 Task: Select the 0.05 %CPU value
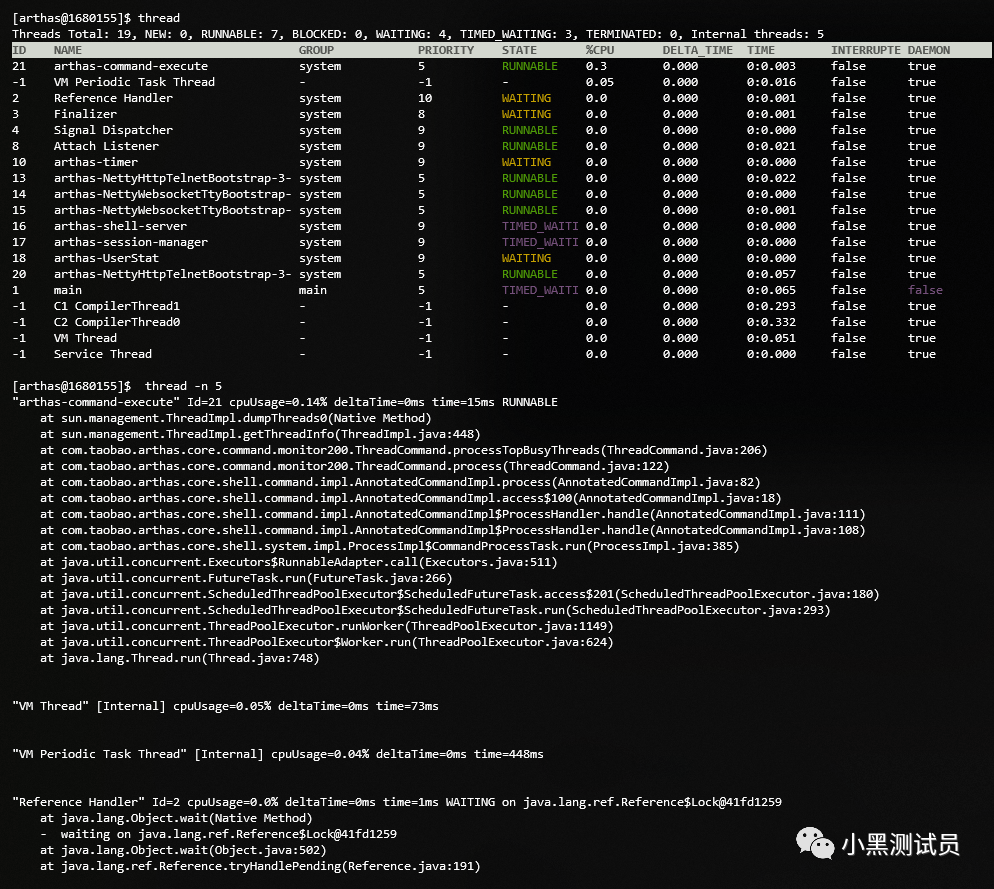tap(600, 82)
